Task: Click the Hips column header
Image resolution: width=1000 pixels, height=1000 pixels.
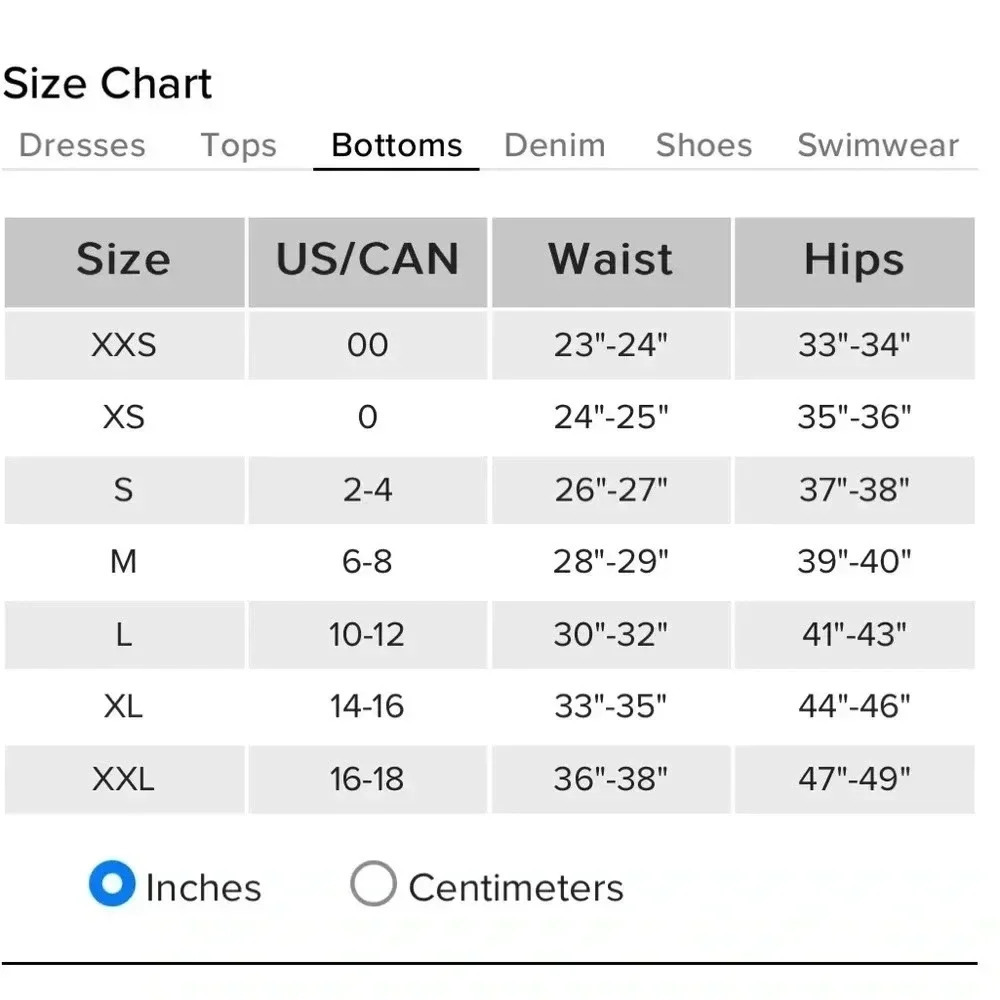Action: point(854,261)
